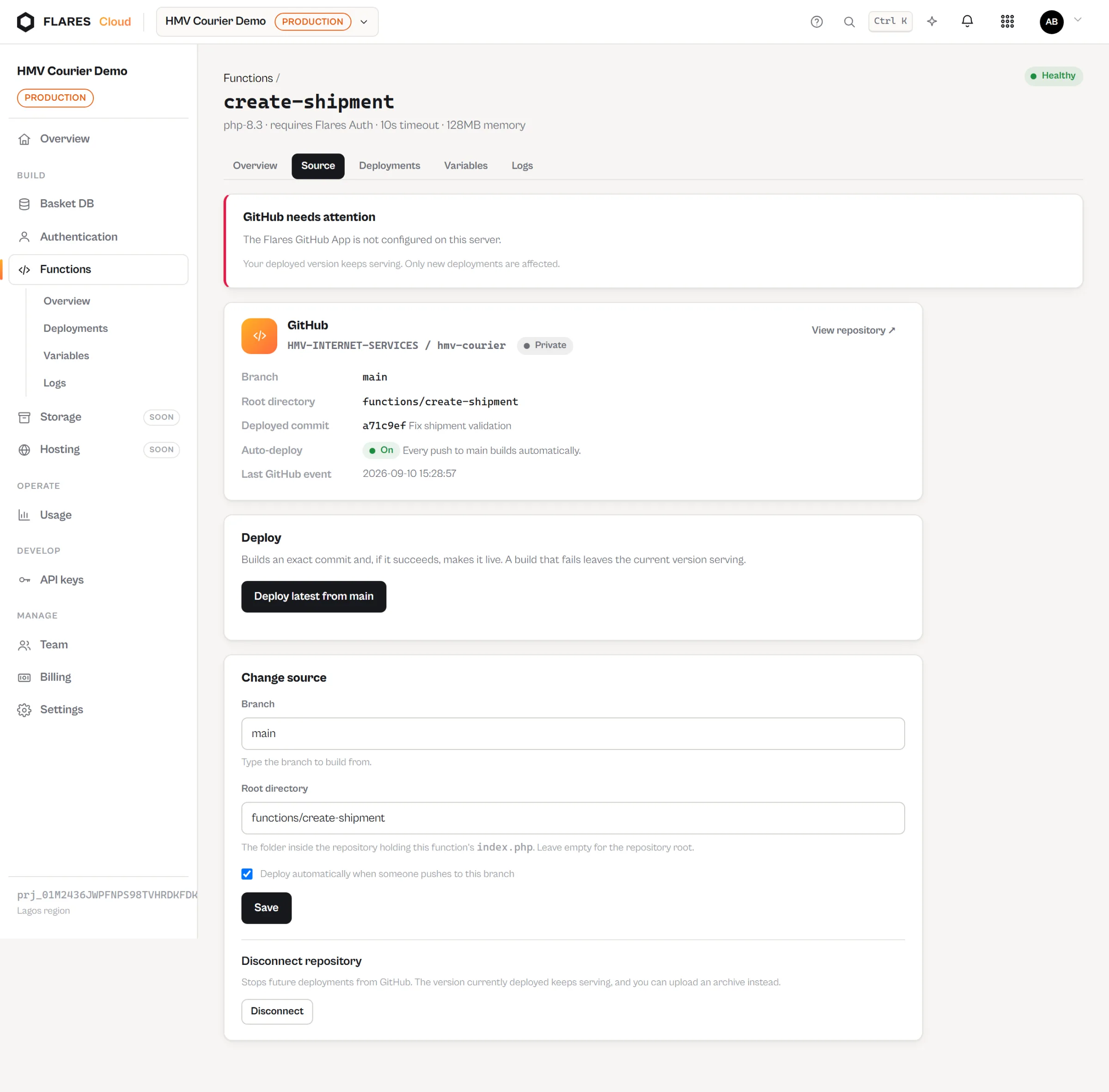Click the Disconnect repository button
The height and width of the screenshot is (1092, 1109).
pos(277,1011)
